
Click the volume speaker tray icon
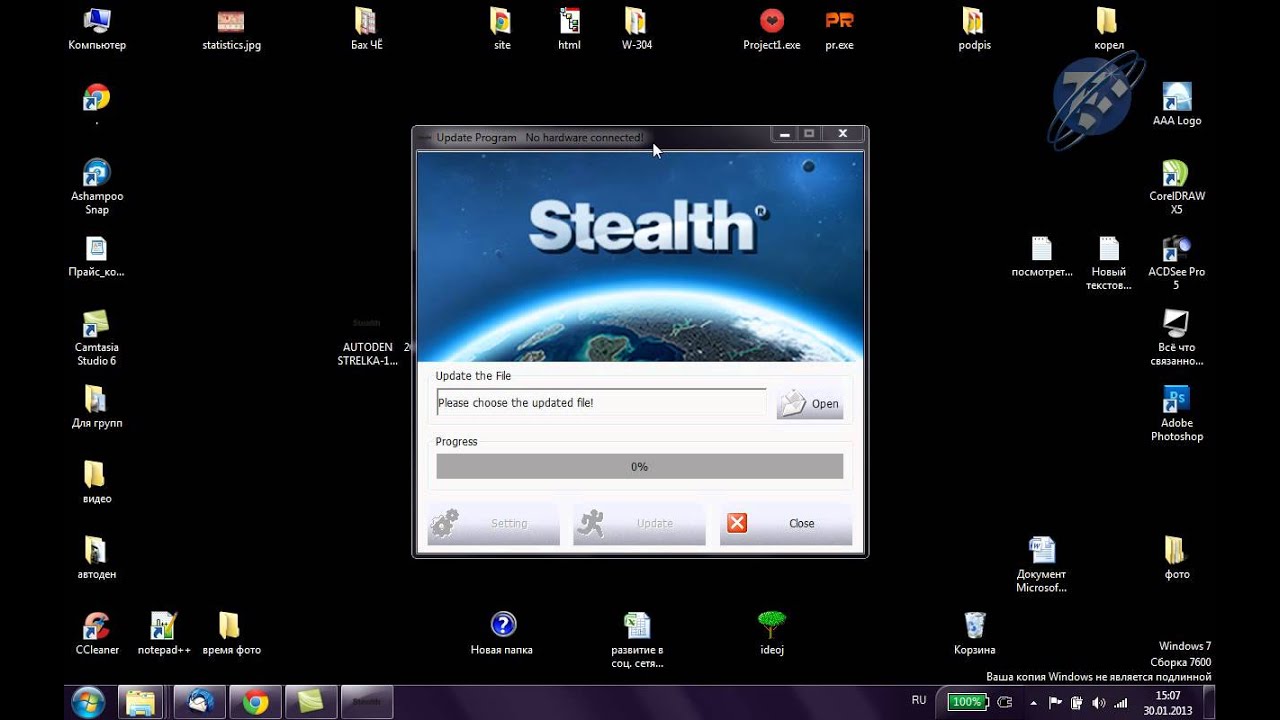point(1100,703)
